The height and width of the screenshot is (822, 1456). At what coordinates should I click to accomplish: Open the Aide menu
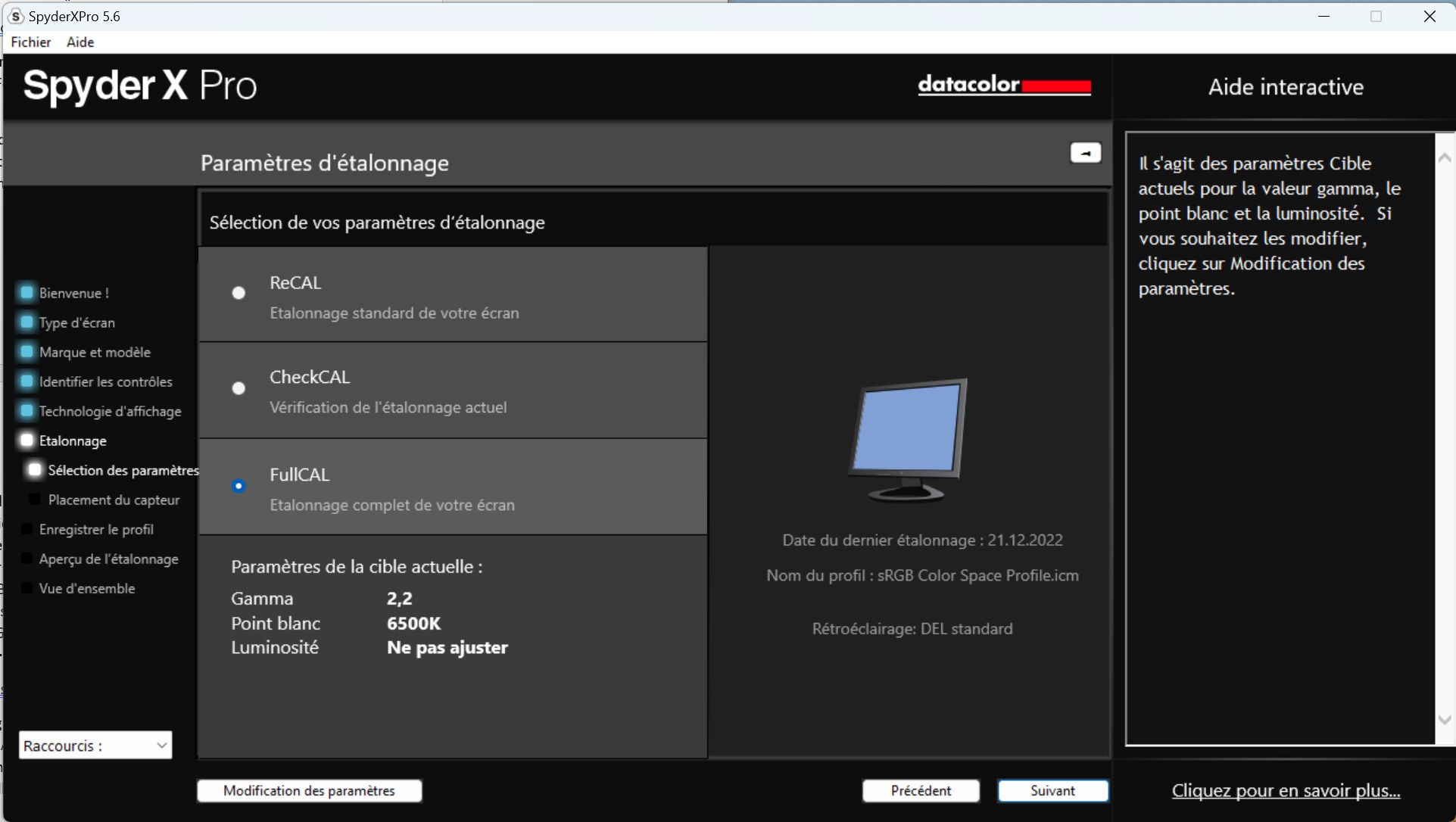pos(80,42)
